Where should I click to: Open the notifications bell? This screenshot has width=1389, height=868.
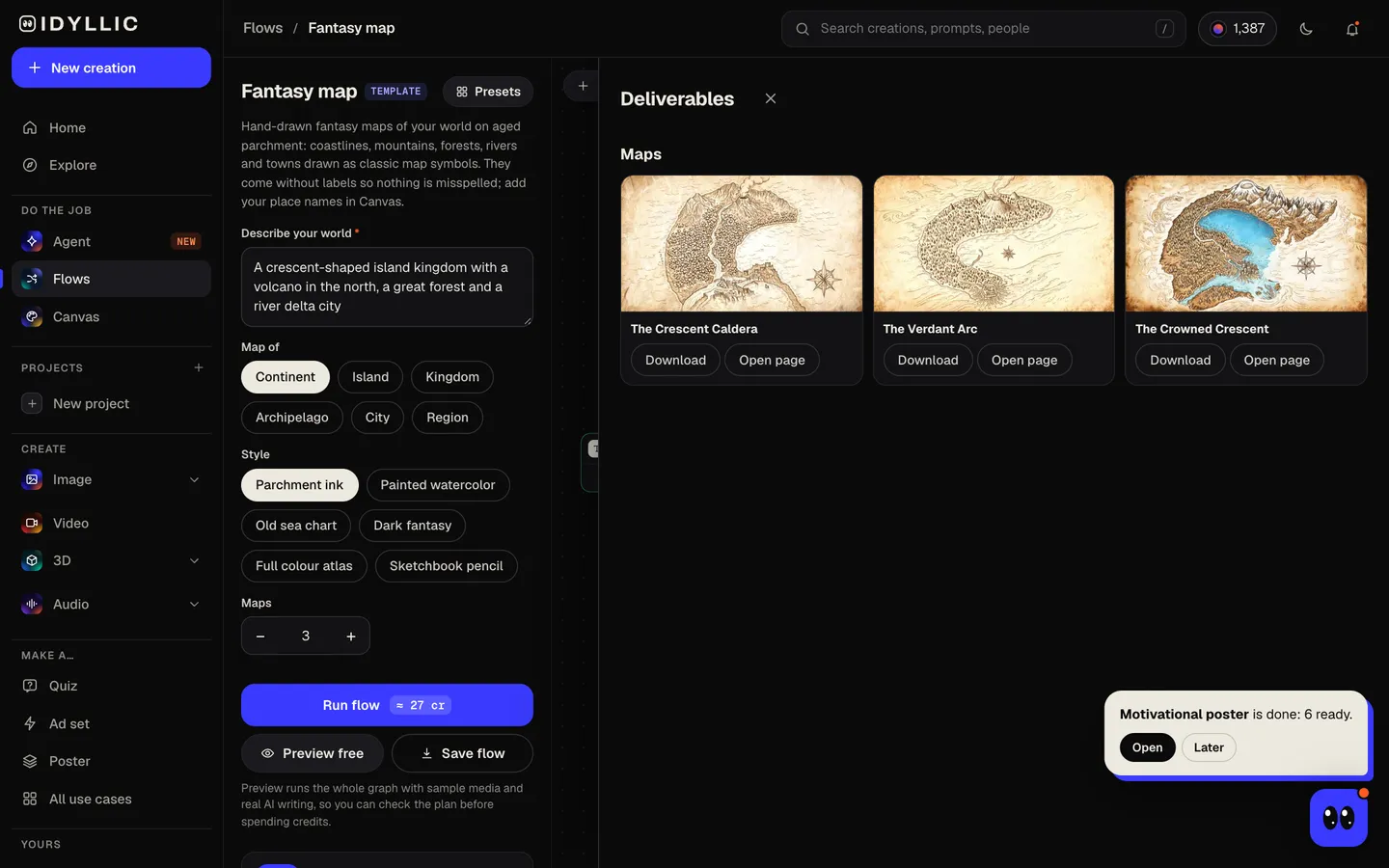point(1352,29)
